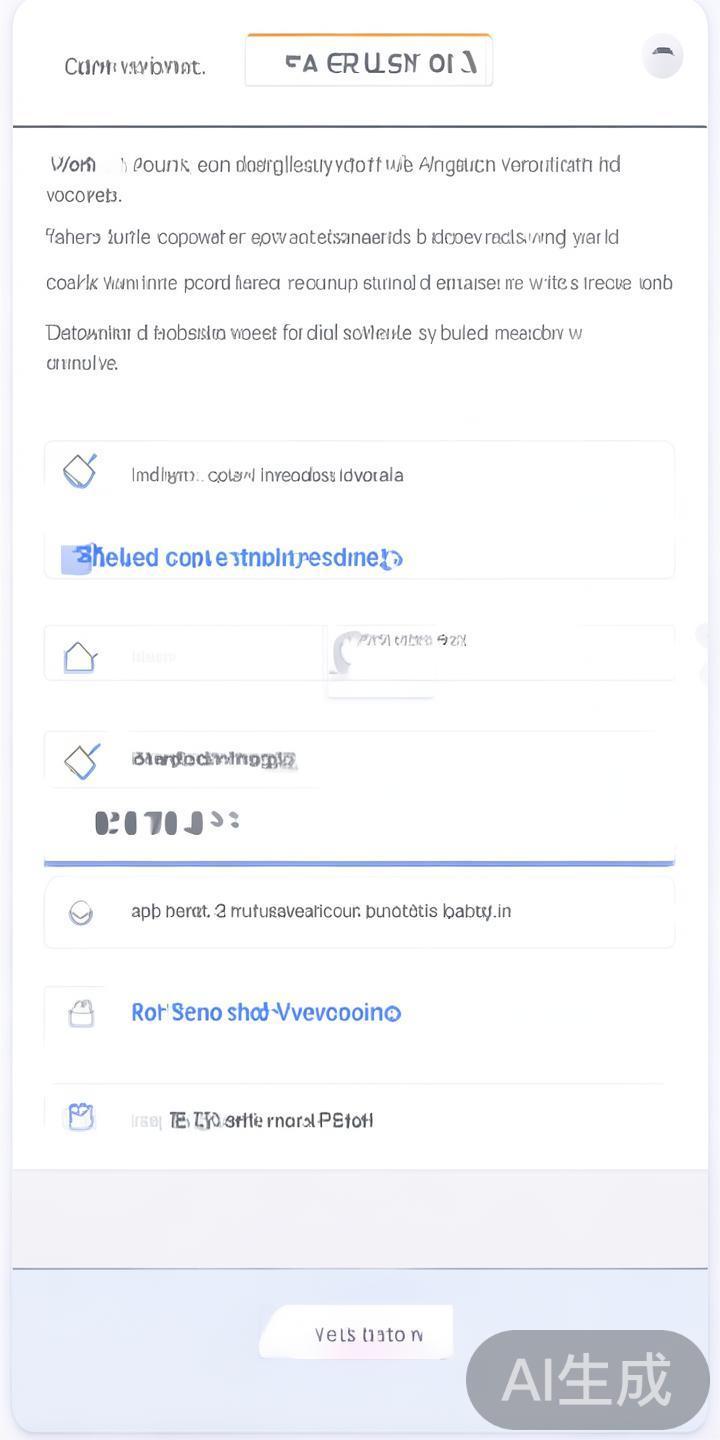Click the blue square icon before 'Sheued' link

(75, 559)
